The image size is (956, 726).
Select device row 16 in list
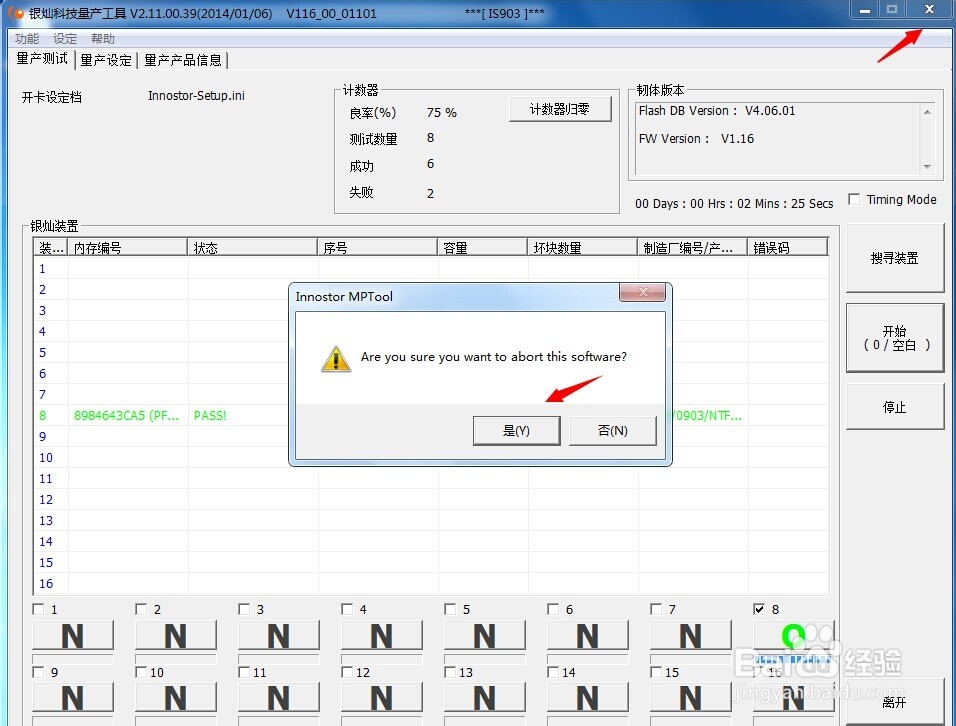click(430, 583)
